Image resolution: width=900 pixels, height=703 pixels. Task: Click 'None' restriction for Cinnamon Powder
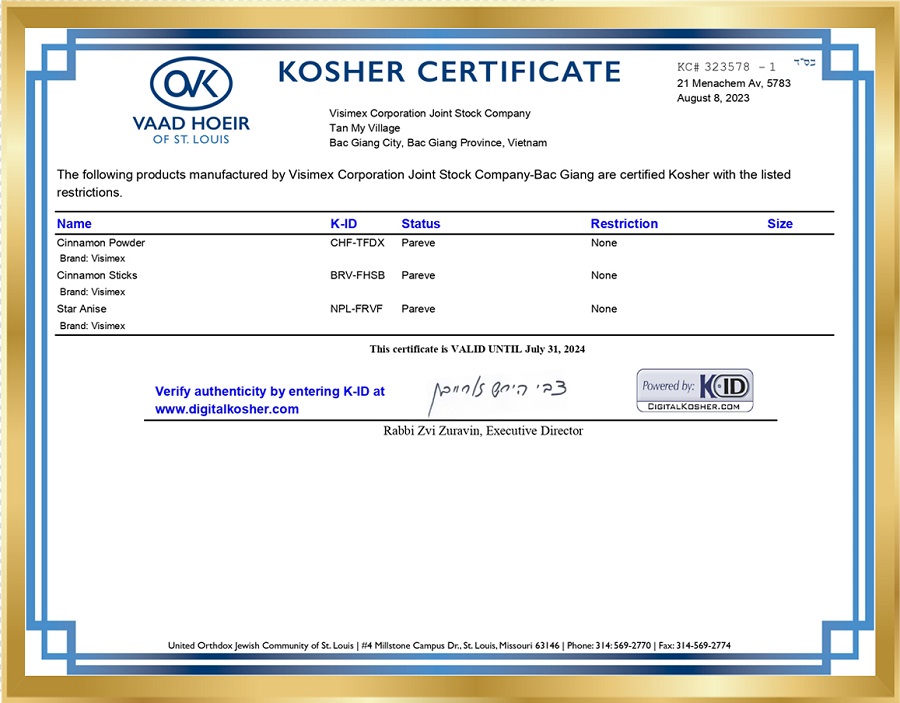click(x=604, y=243)
